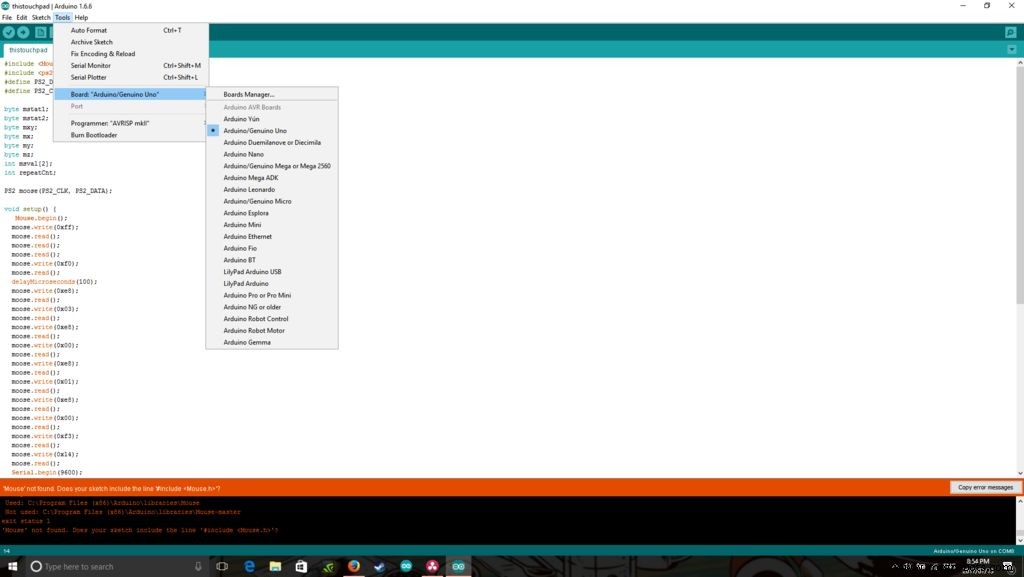Click the Copy error messages button
1024x577 pixels.
(x=984, y=487)
